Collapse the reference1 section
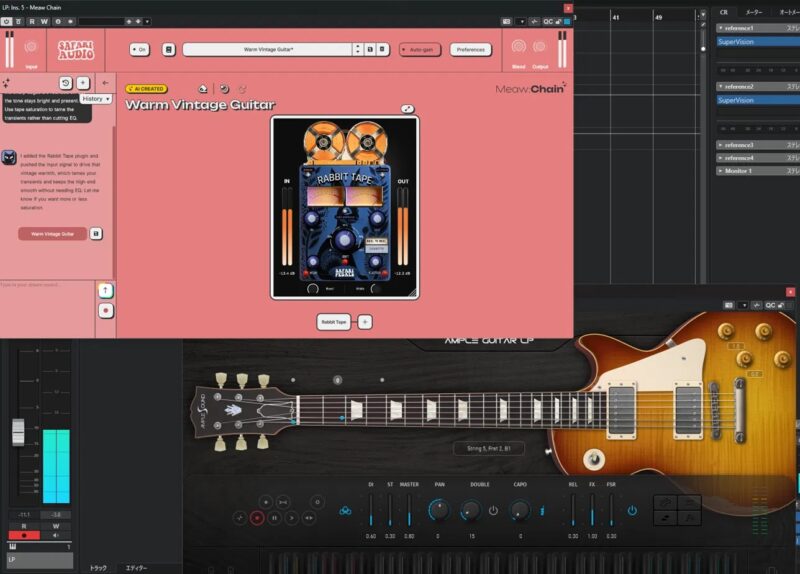The width and height of the screenshot is (800, 574). [720, 28]
